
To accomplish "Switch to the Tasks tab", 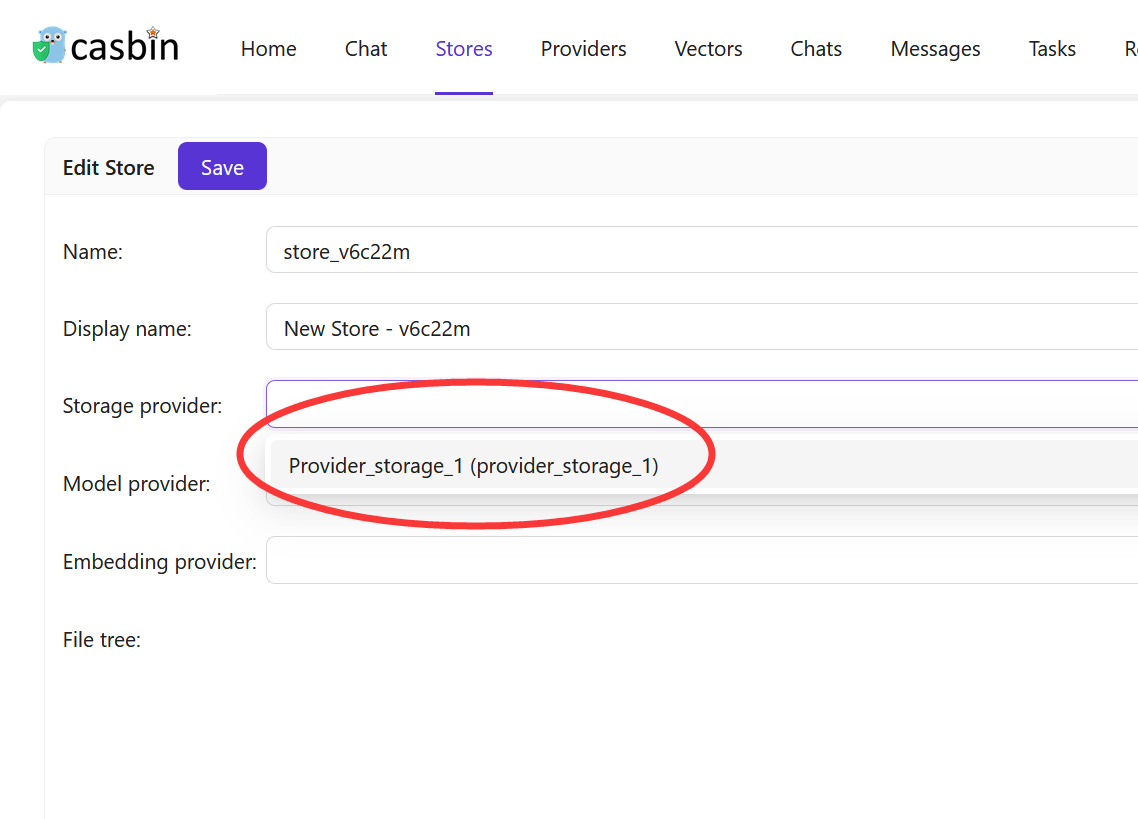I will [1052, 49].
